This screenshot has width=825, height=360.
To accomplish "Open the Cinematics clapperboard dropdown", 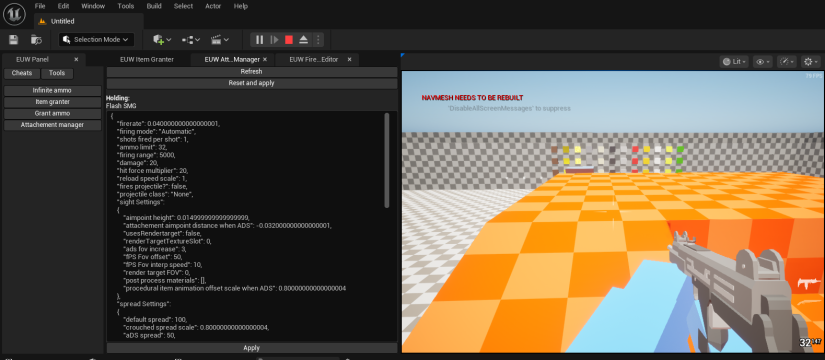I will click(x=220, y=39).
